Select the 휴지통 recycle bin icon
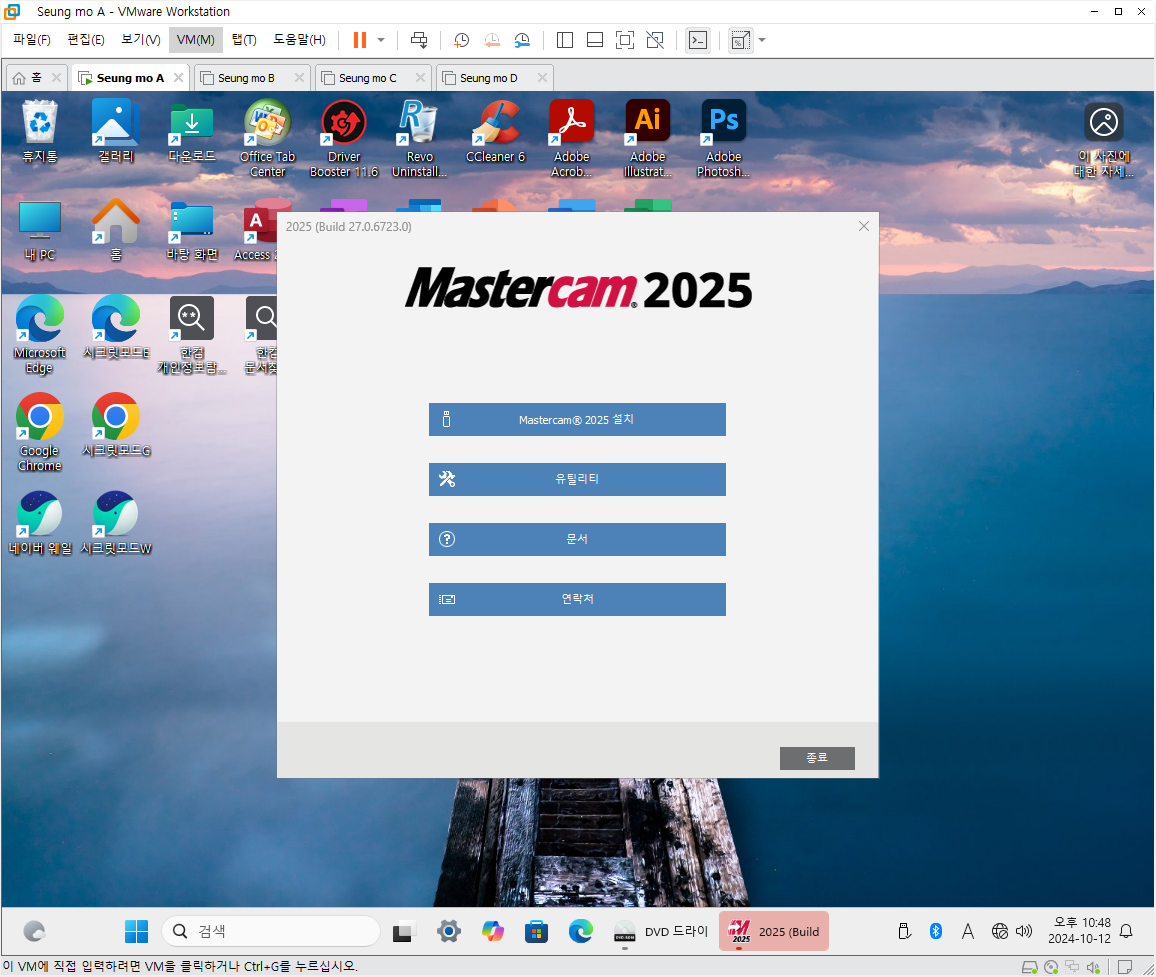 [40, 132]
